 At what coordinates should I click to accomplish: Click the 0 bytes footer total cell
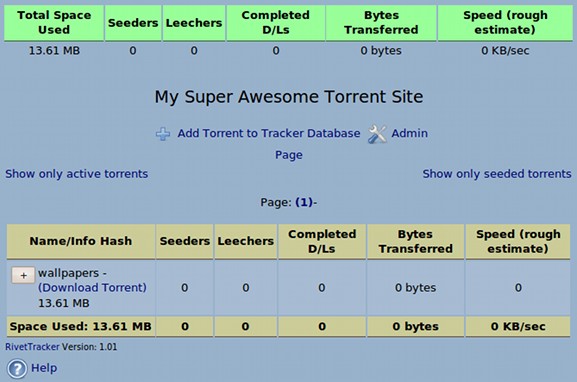(x=416, y=326)
